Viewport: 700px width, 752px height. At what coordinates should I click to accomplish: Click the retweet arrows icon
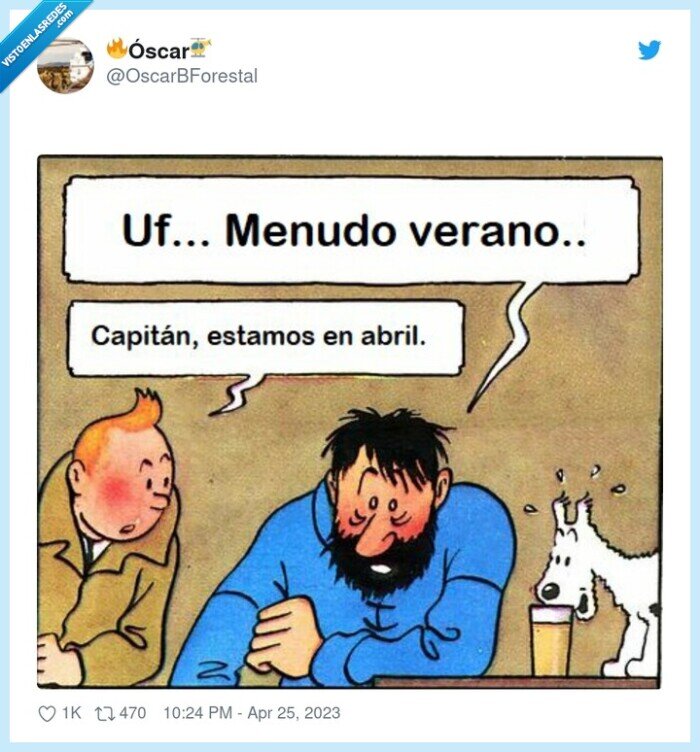pyautogui.click(x=105, y=714)
